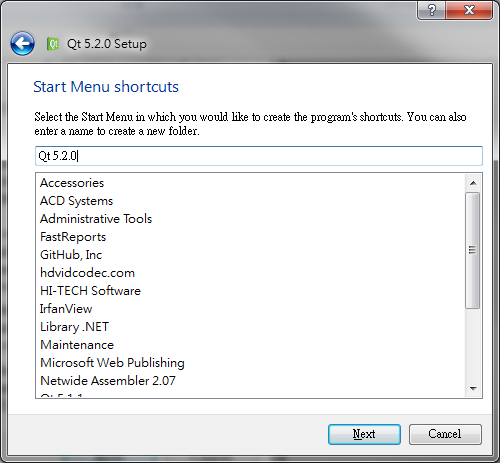This screenshot has width=500, height=463.
Task: Click the Qt logo icon in title
Action: pos(53,44)
